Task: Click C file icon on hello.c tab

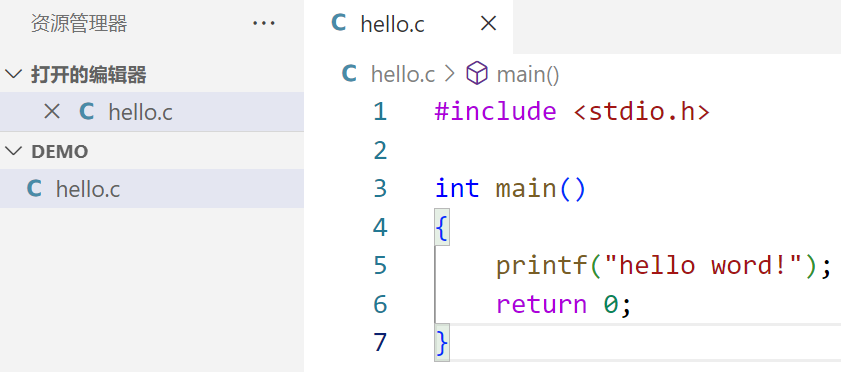Action: coord(338,23)
